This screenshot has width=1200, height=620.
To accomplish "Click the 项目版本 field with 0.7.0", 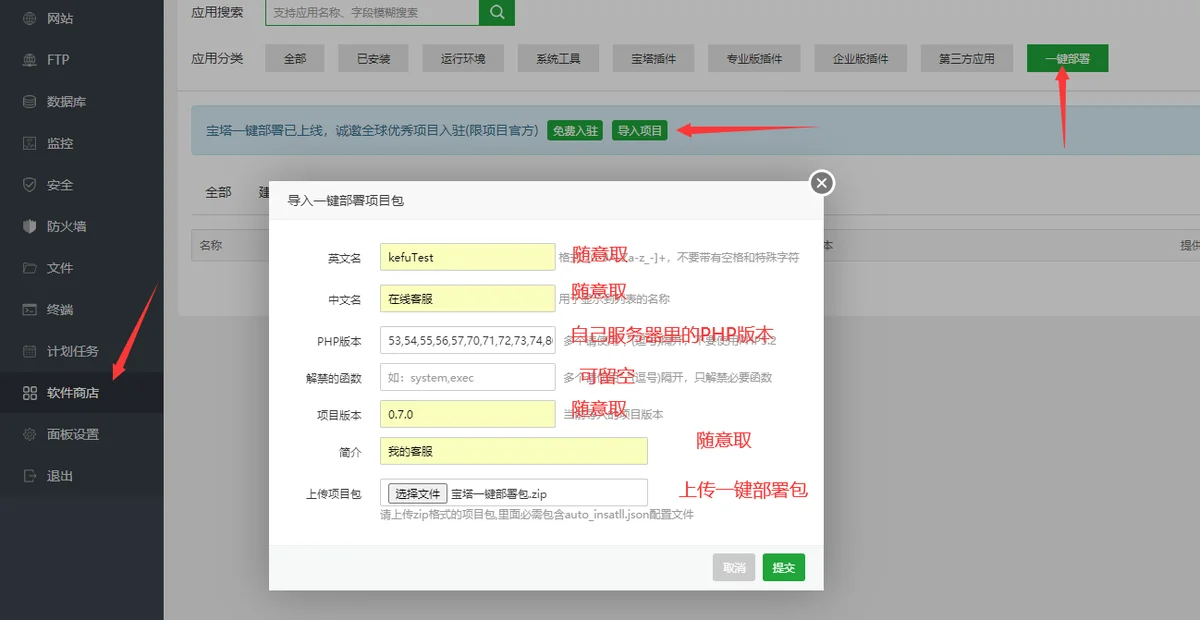I will [467, 414].
